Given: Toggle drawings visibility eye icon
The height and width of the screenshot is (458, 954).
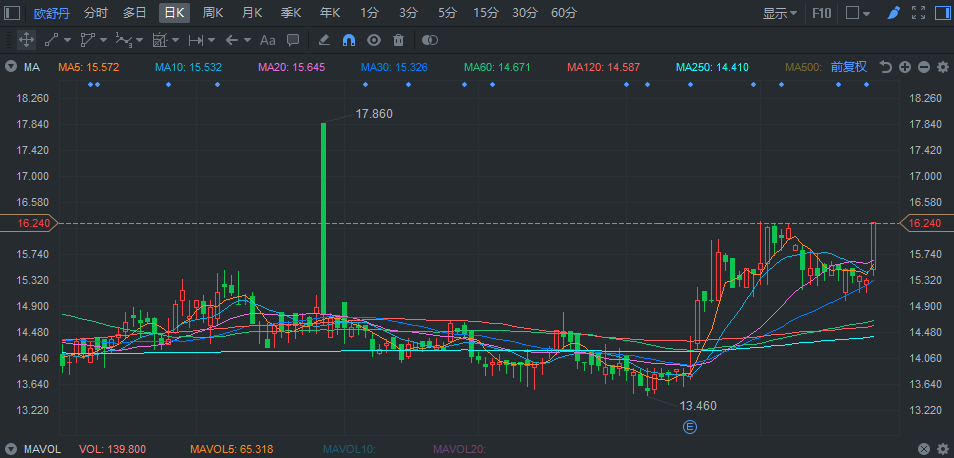Looking at the screenshot, I should [374, 40].
